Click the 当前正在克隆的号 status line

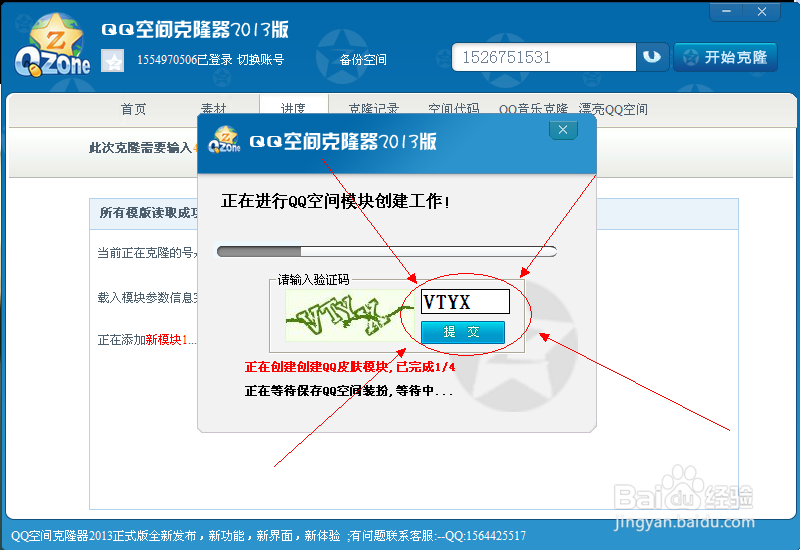(x=147, y=253)
